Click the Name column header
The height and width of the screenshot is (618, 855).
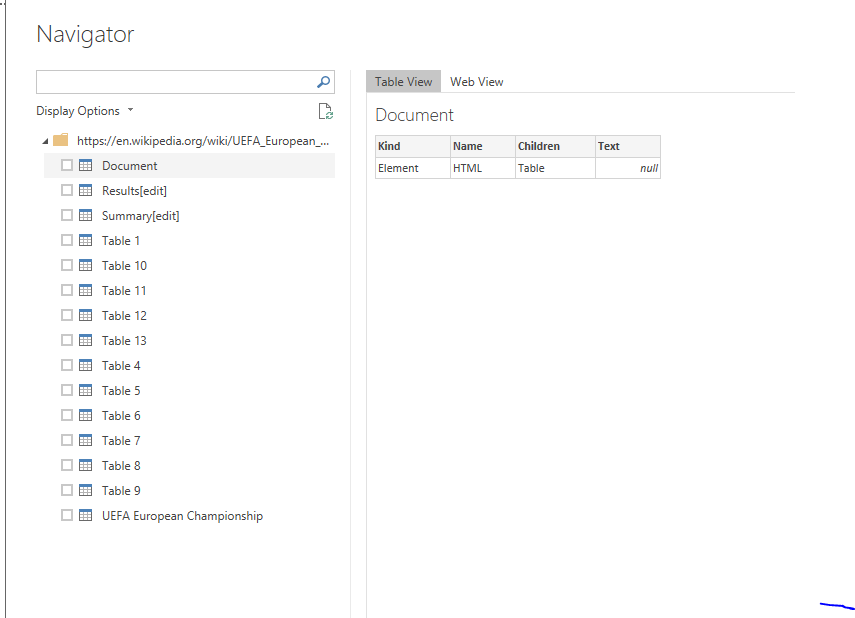483,146
